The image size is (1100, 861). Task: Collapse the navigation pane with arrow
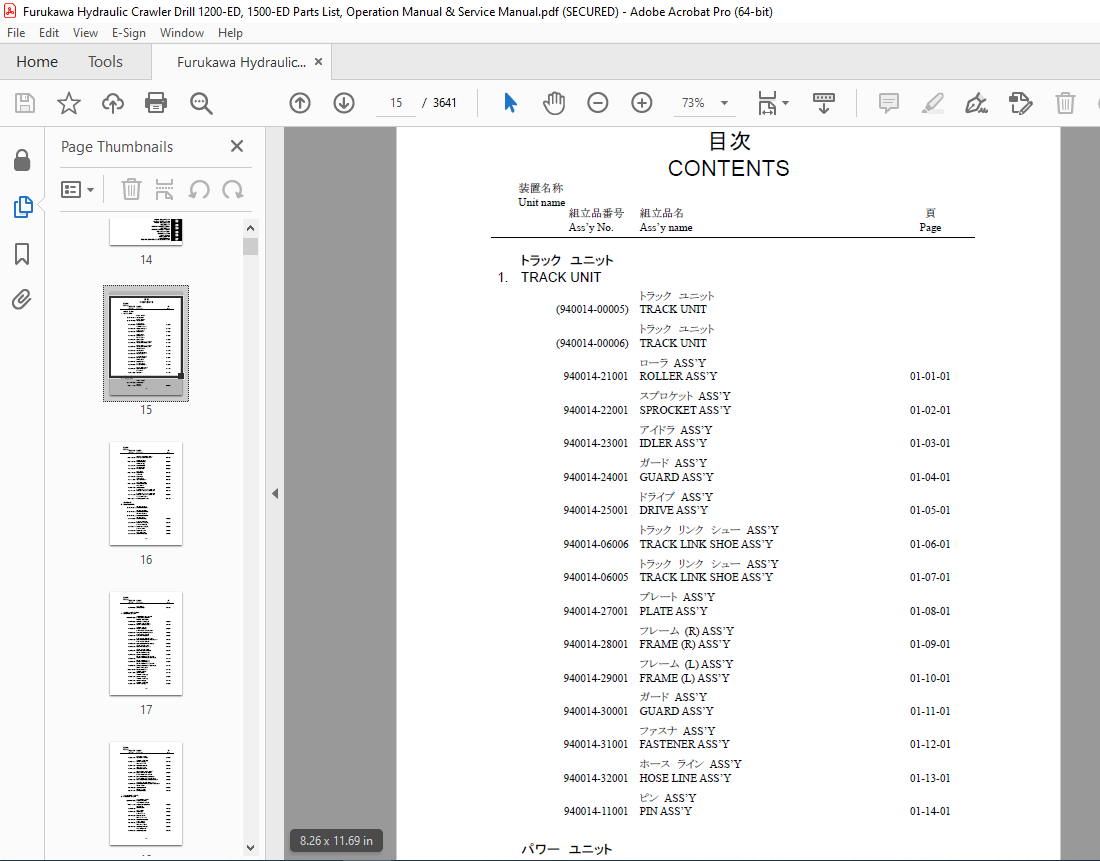pyautogui.click(x=274, y=493)
